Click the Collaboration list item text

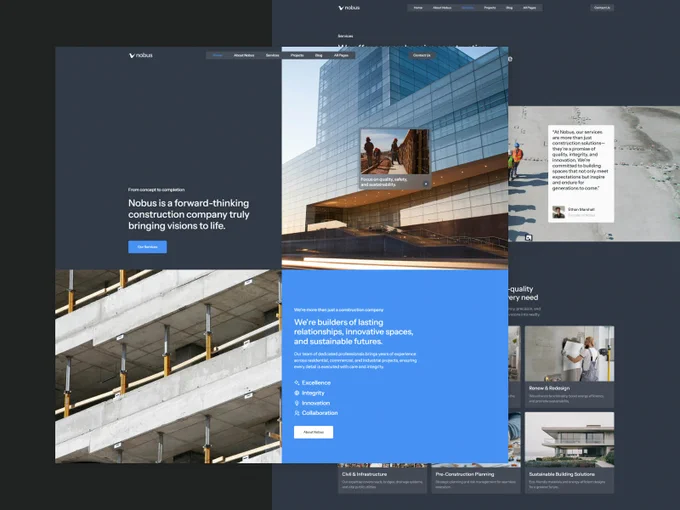click(x=320, y=413)
